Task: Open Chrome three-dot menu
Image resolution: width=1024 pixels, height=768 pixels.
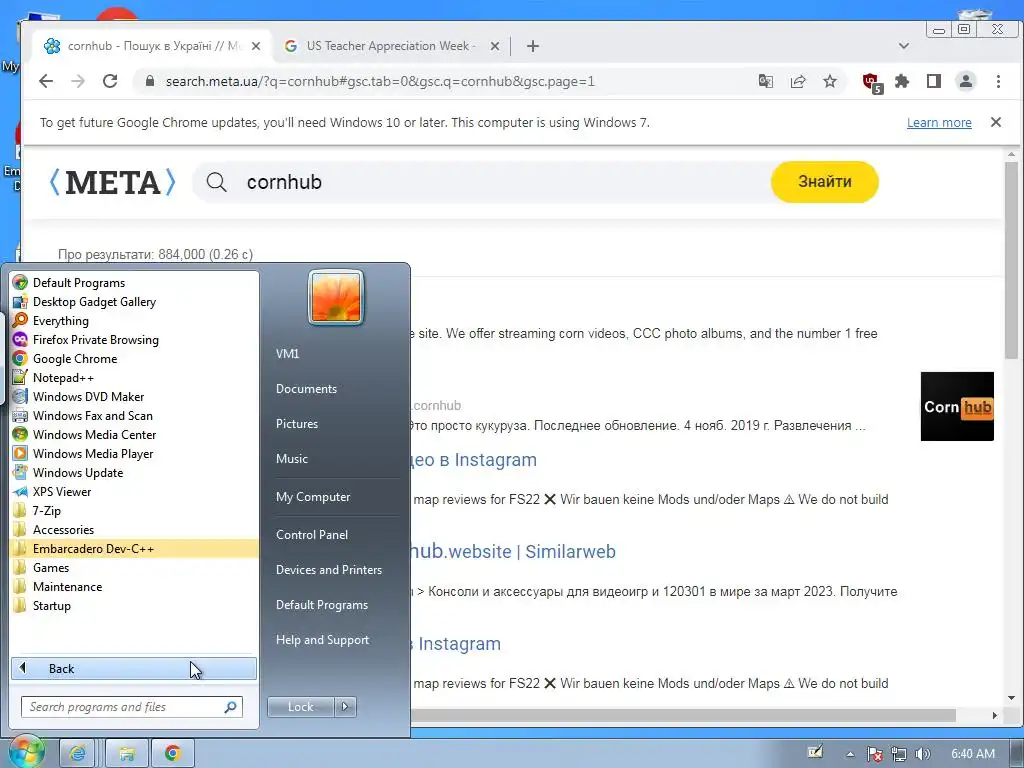Action: click(x=998, y=81)
